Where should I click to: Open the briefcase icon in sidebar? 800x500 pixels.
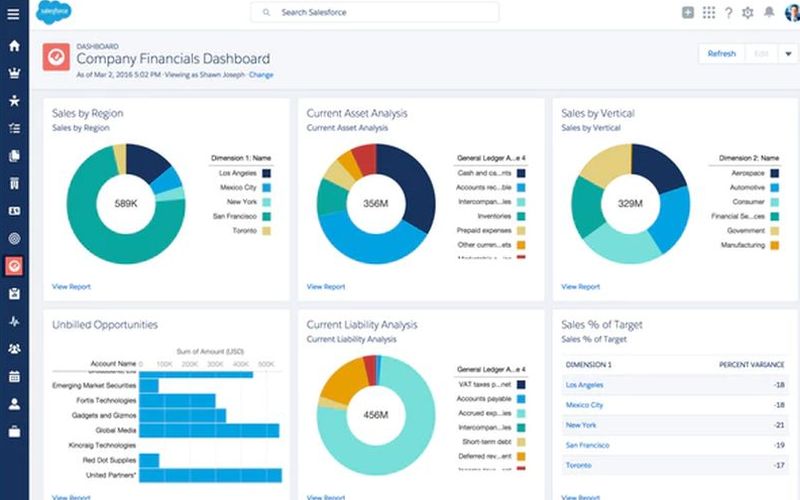(14, 432)
